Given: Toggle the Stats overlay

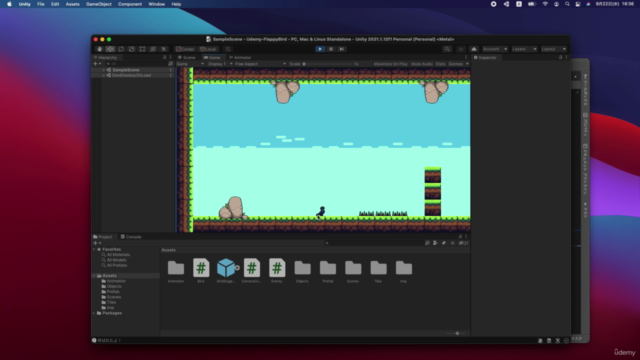Looking at the screenshot, I should point(440,64).
